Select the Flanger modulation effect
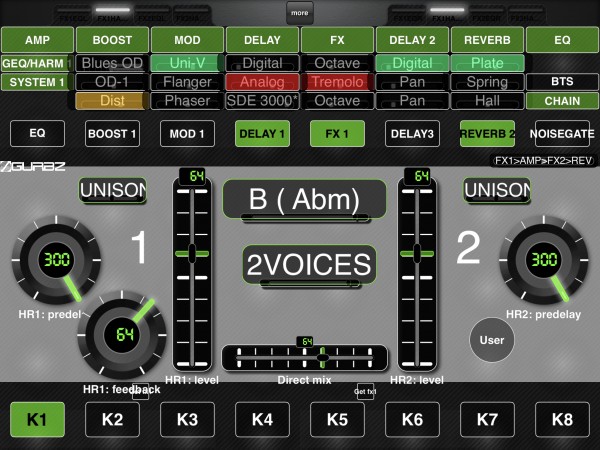 [x=187, y=82]
